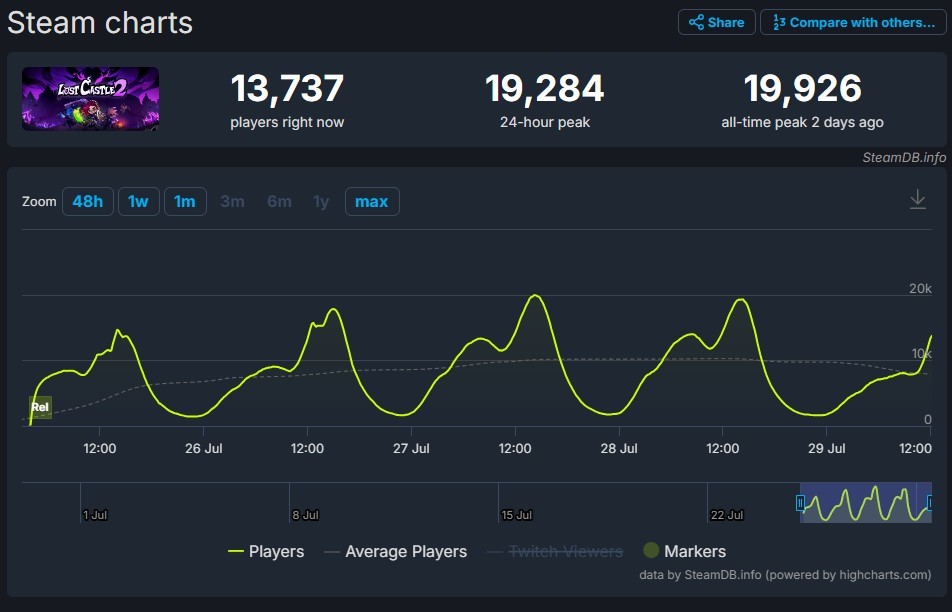Toggle Markers in chart legend

pos(685,551)
